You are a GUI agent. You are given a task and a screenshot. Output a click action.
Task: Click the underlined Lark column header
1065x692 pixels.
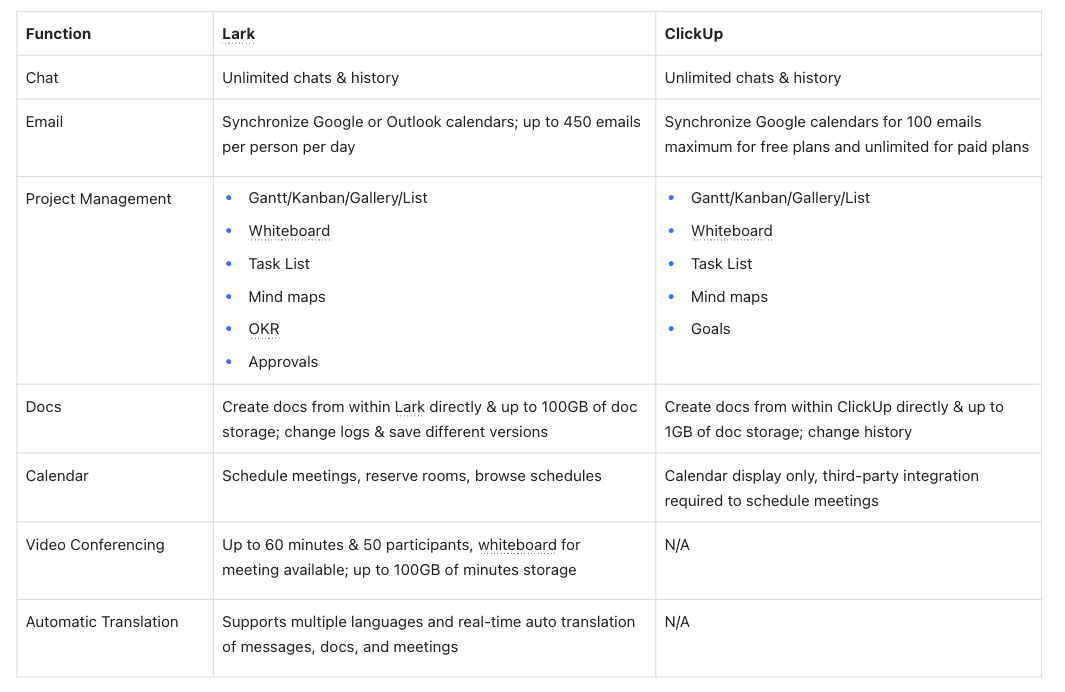tap(238, 34)
